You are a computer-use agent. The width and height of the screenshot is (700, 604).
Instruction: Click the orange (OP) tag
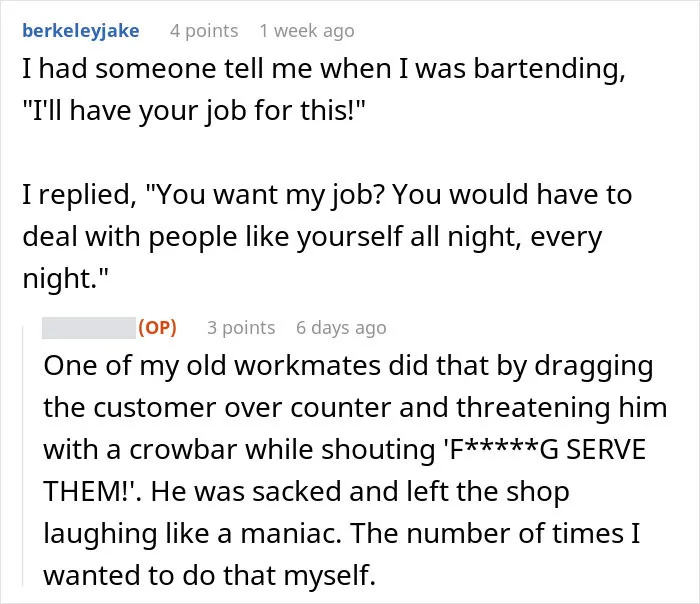157,327
